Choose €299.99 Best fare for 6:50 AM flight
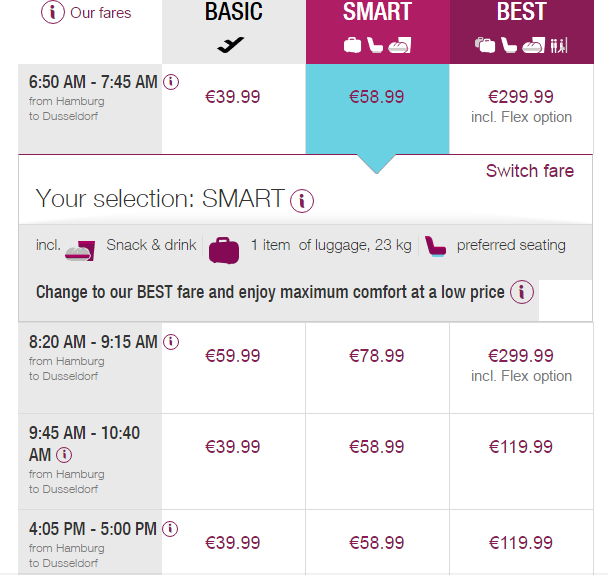The height and width of the screenshot is (575, 608). 521,97
